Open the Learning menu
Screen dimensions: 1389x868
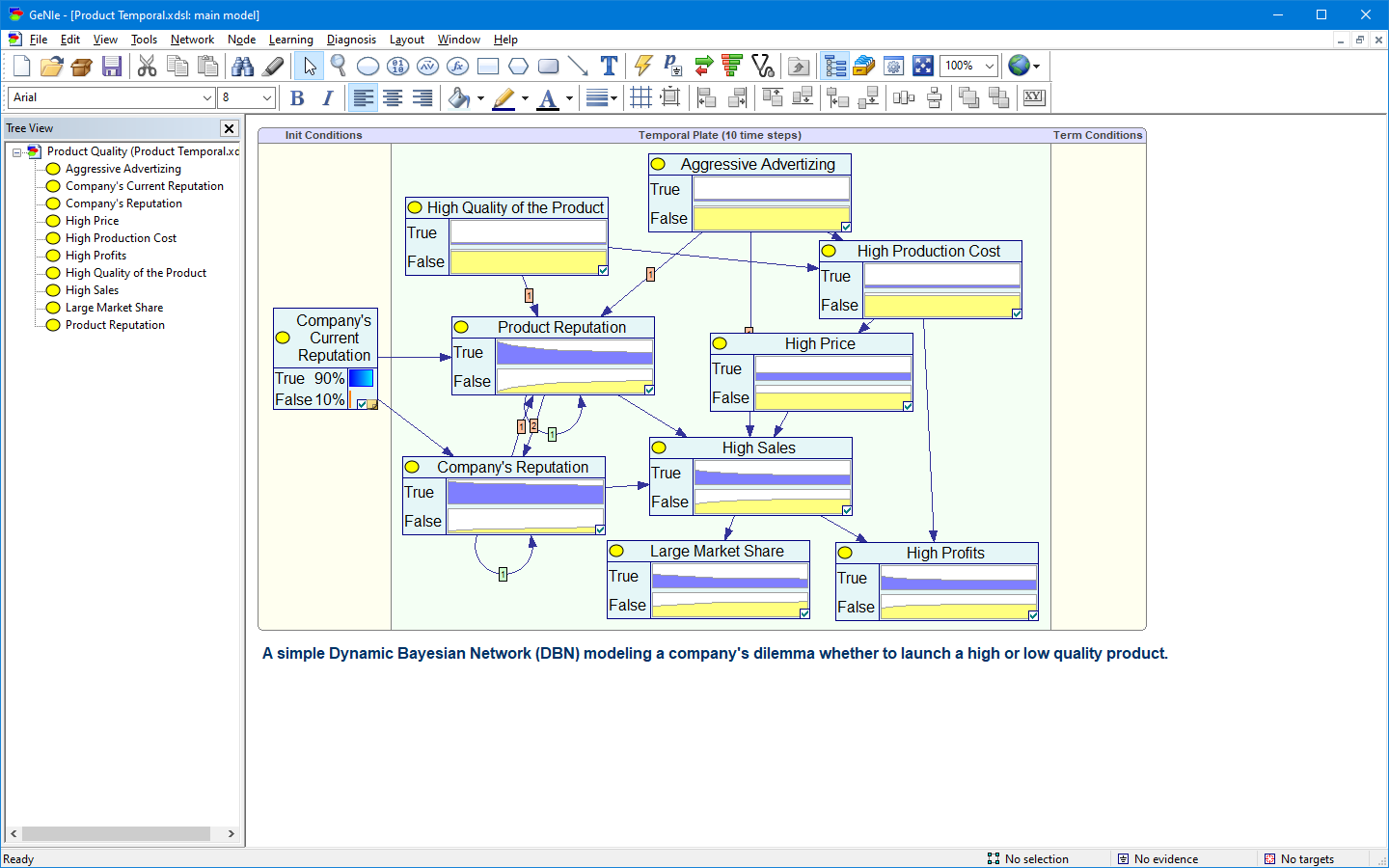tap(290, 40)
